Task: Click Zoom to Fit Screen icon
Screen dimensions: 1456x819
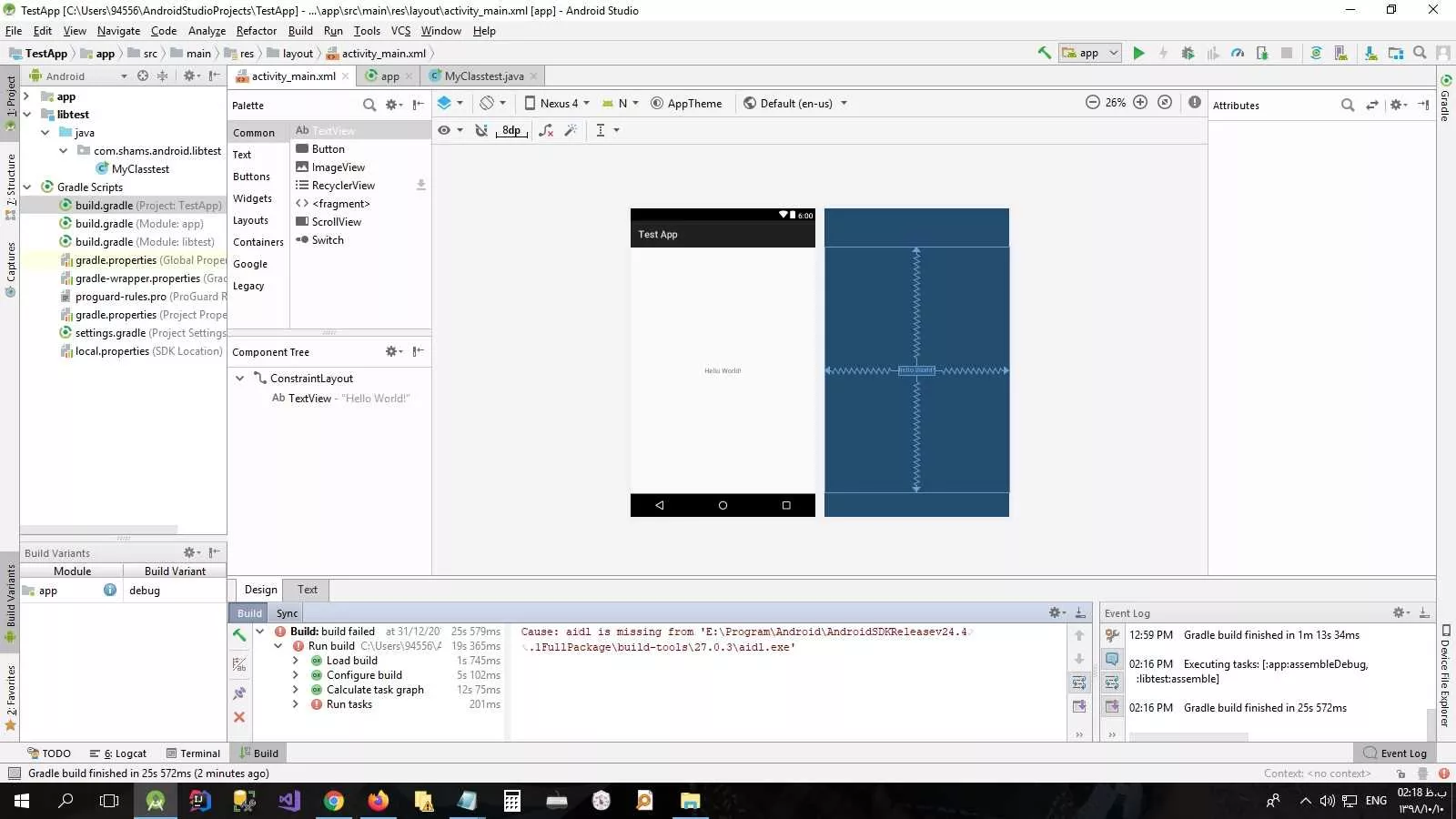Action: coord(1165,103)
